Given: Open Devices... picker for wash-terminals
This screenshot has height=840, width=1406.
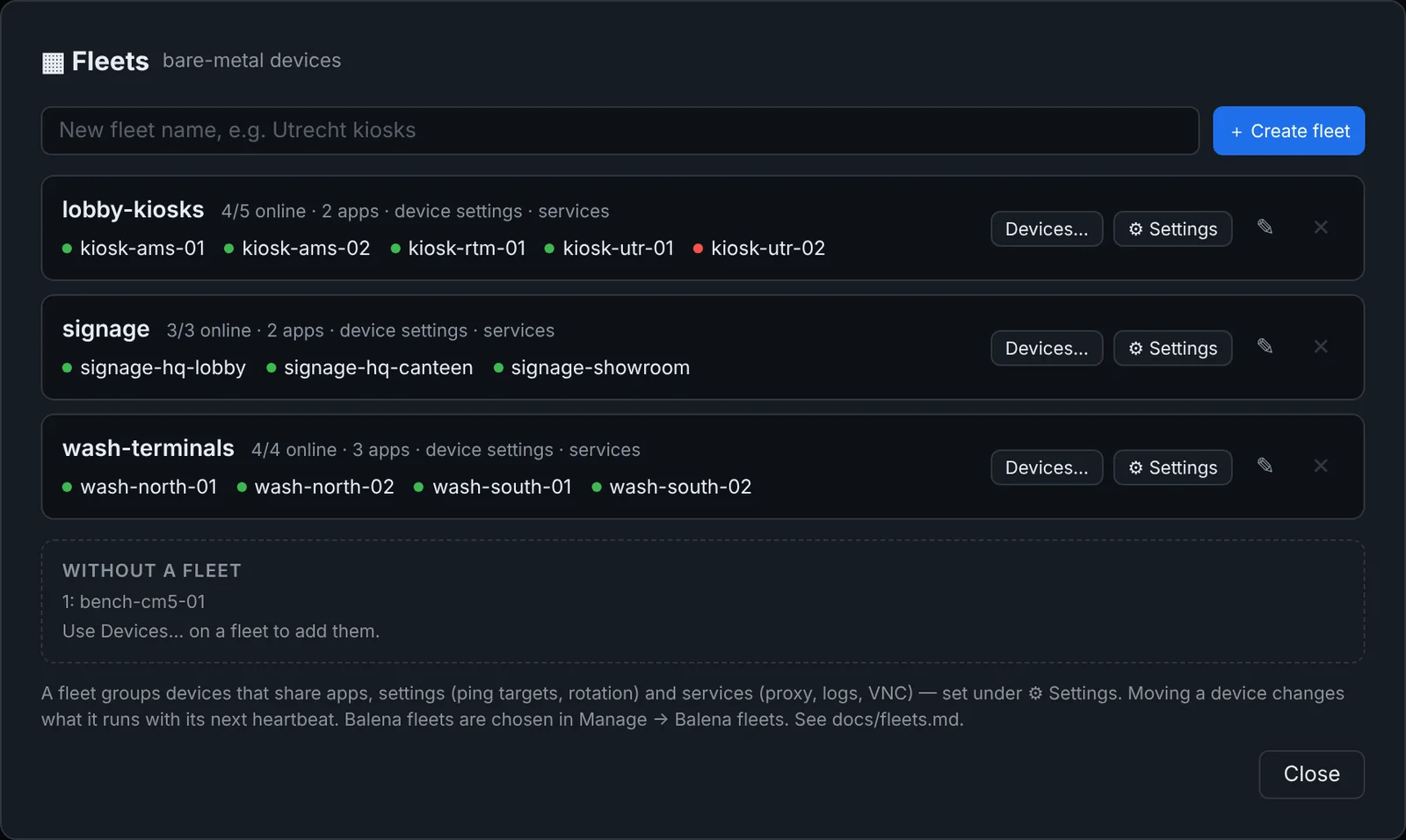Looking at the screenshot, I should (1047, 468).
